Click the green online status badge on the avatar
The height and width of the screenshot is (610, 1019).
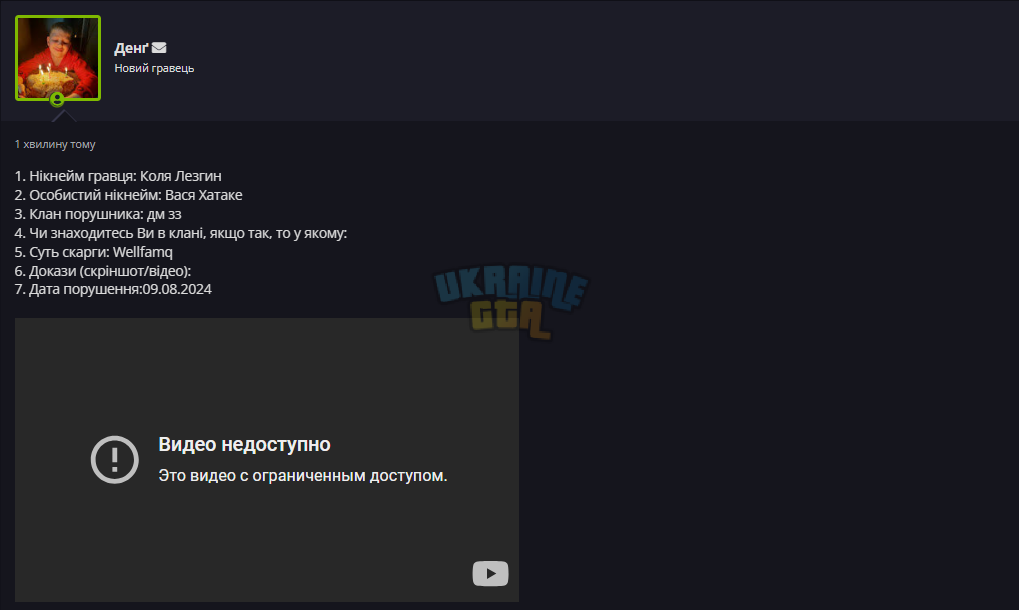point(57,99)
